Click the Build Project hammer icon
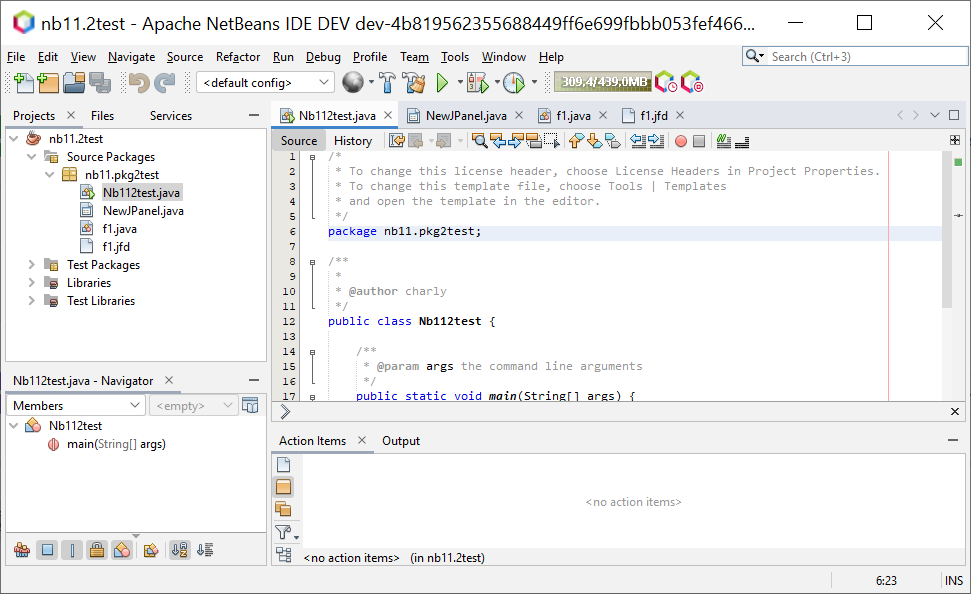Image resolution: width=971 pixels, height=594 pixels. coord(387,82)
